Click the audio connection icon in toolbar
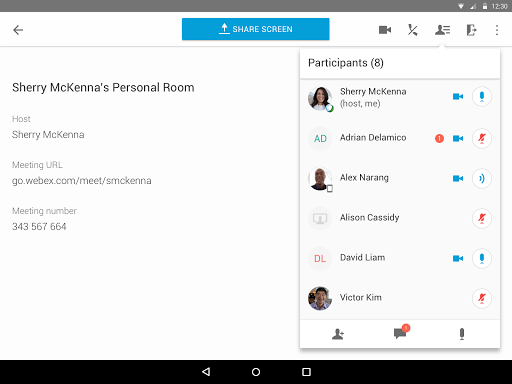 pos(413,30)
